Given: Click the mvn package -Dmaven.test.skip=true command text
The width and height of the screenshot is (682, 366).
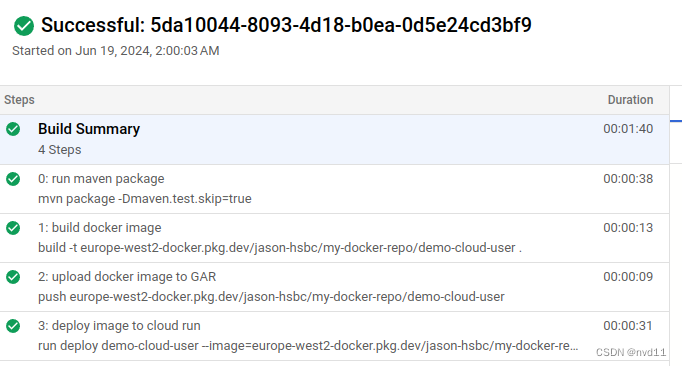Looking at the screenshot, I should [x=145, y=199].
